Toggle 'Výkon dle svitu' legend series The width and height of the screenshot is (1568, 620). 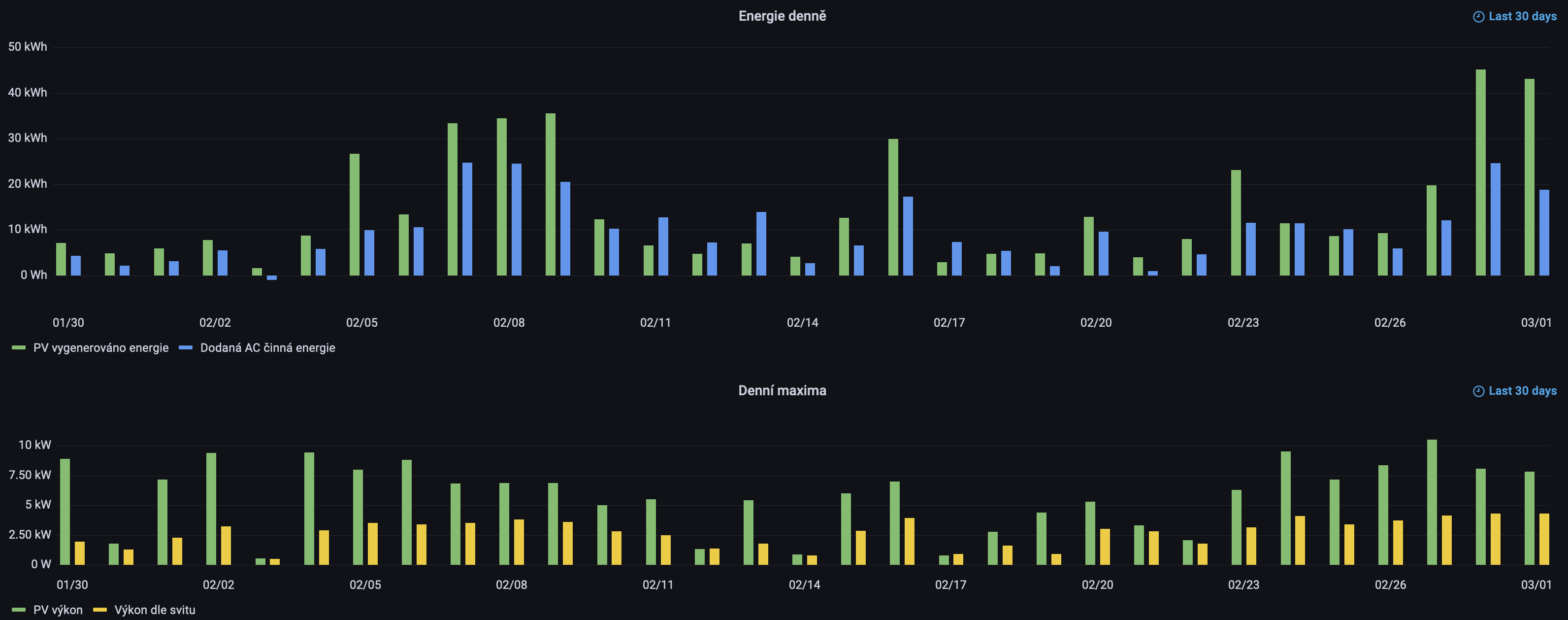click(155, 610)
